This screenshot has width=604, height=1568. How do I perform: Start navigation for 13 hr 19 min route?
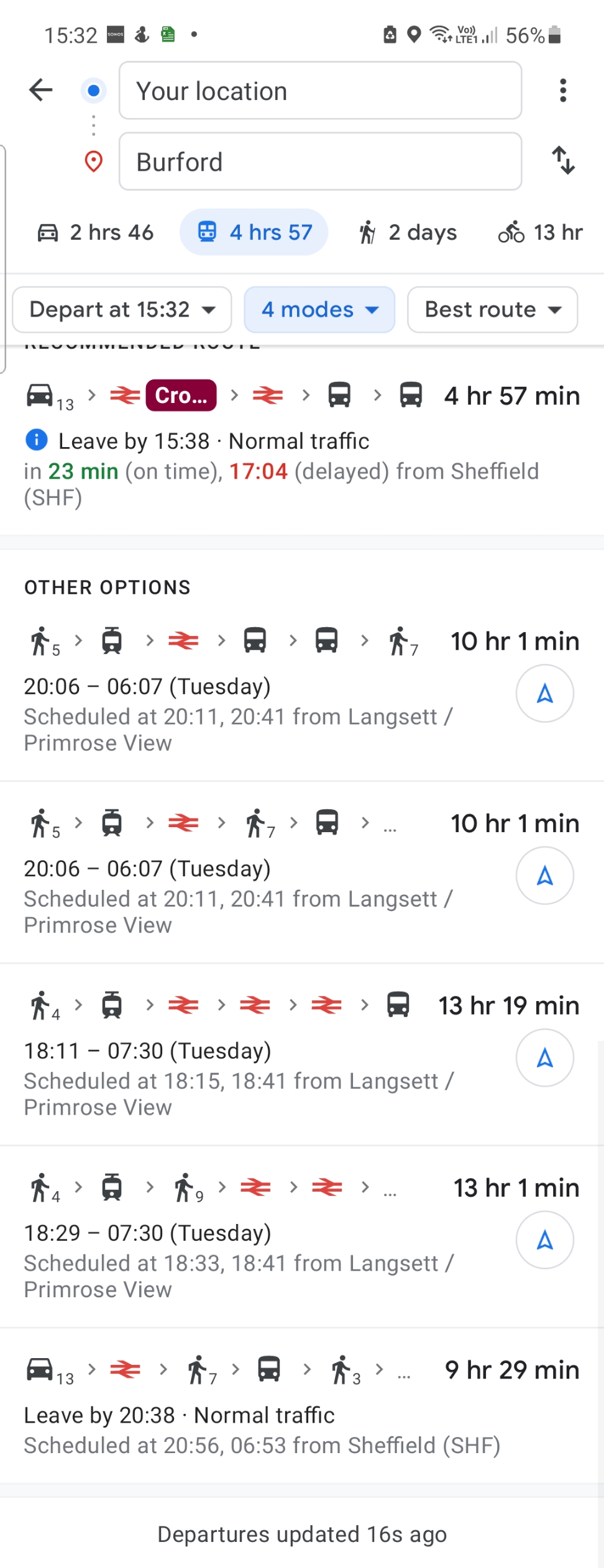click(x=544, y=1058)
